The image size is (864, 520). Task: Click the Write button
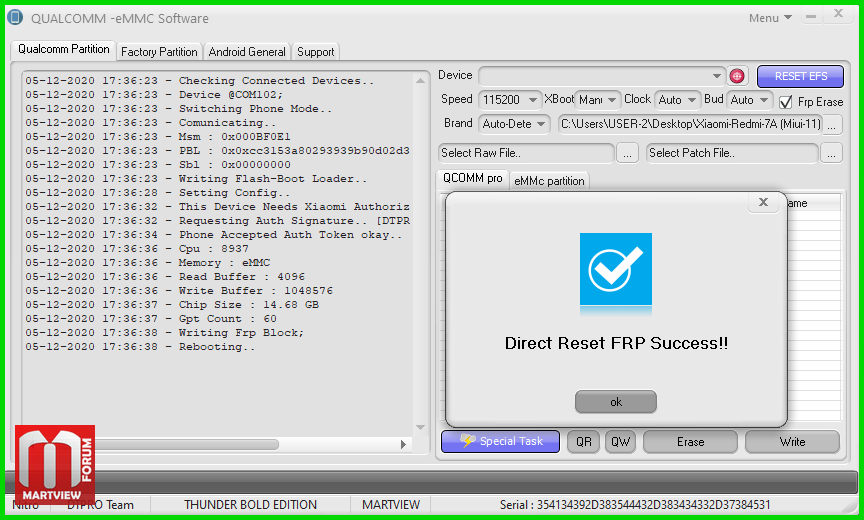[792, 441]
